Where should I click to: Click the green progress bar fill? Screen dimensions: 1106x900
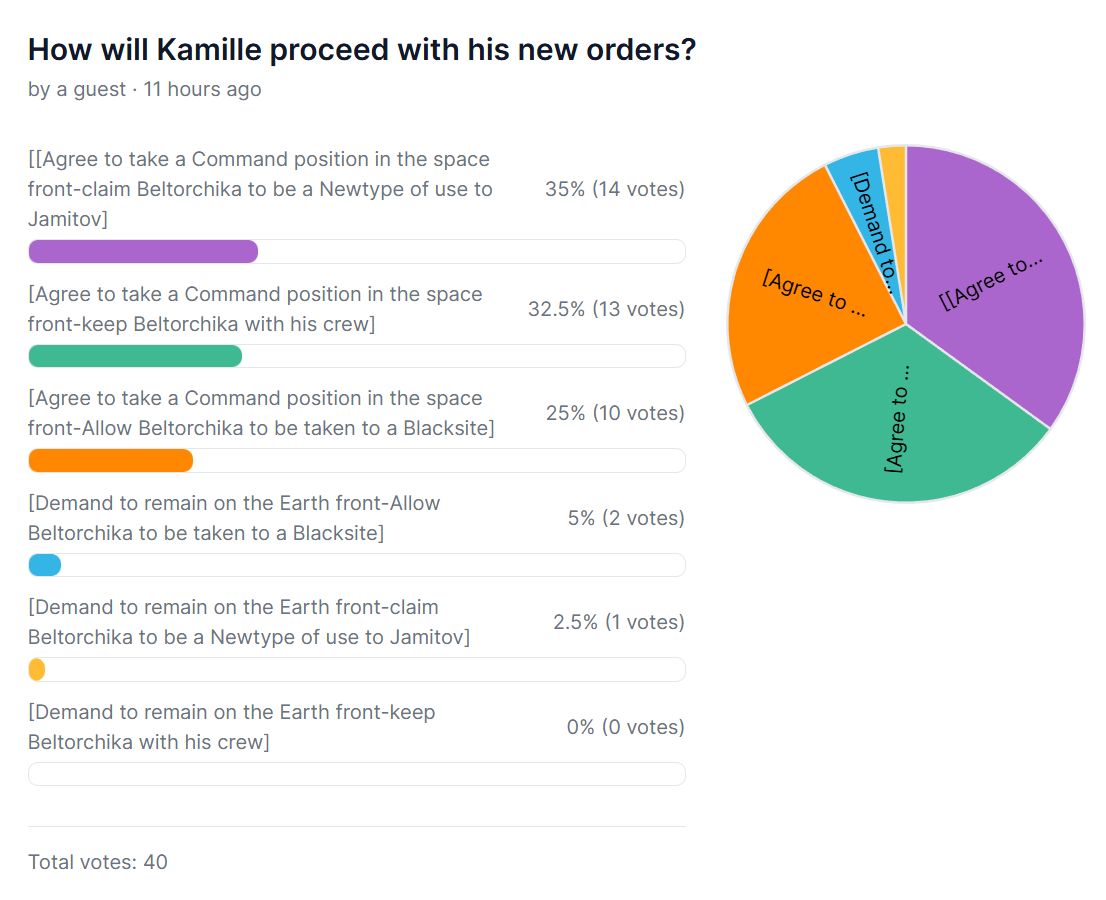[135, 356]
